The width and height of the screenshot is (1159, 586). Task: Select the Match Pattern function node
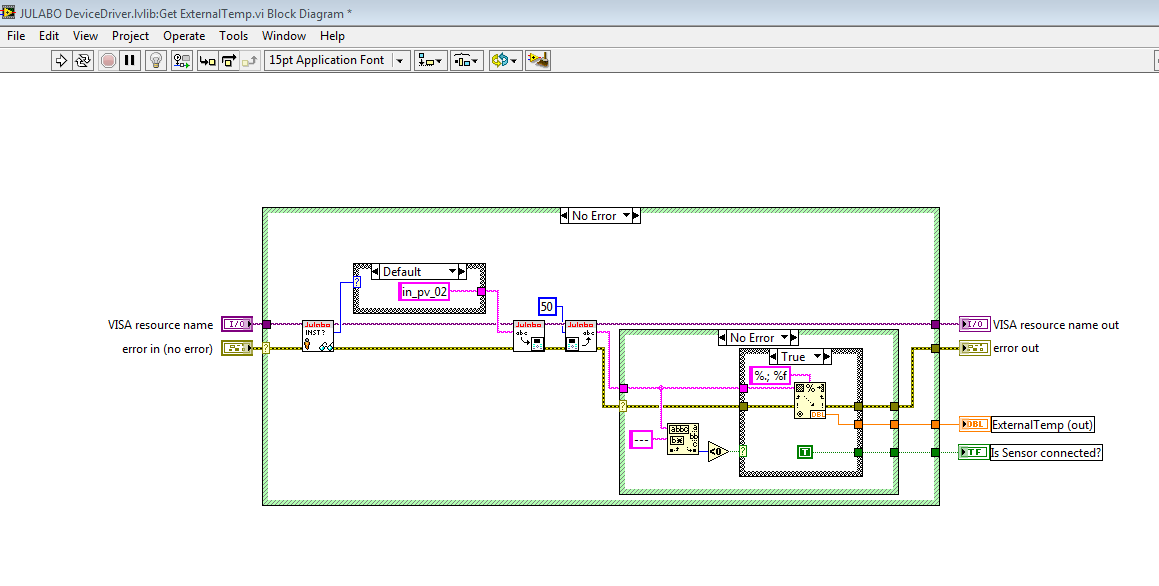(x=682, y=439)
